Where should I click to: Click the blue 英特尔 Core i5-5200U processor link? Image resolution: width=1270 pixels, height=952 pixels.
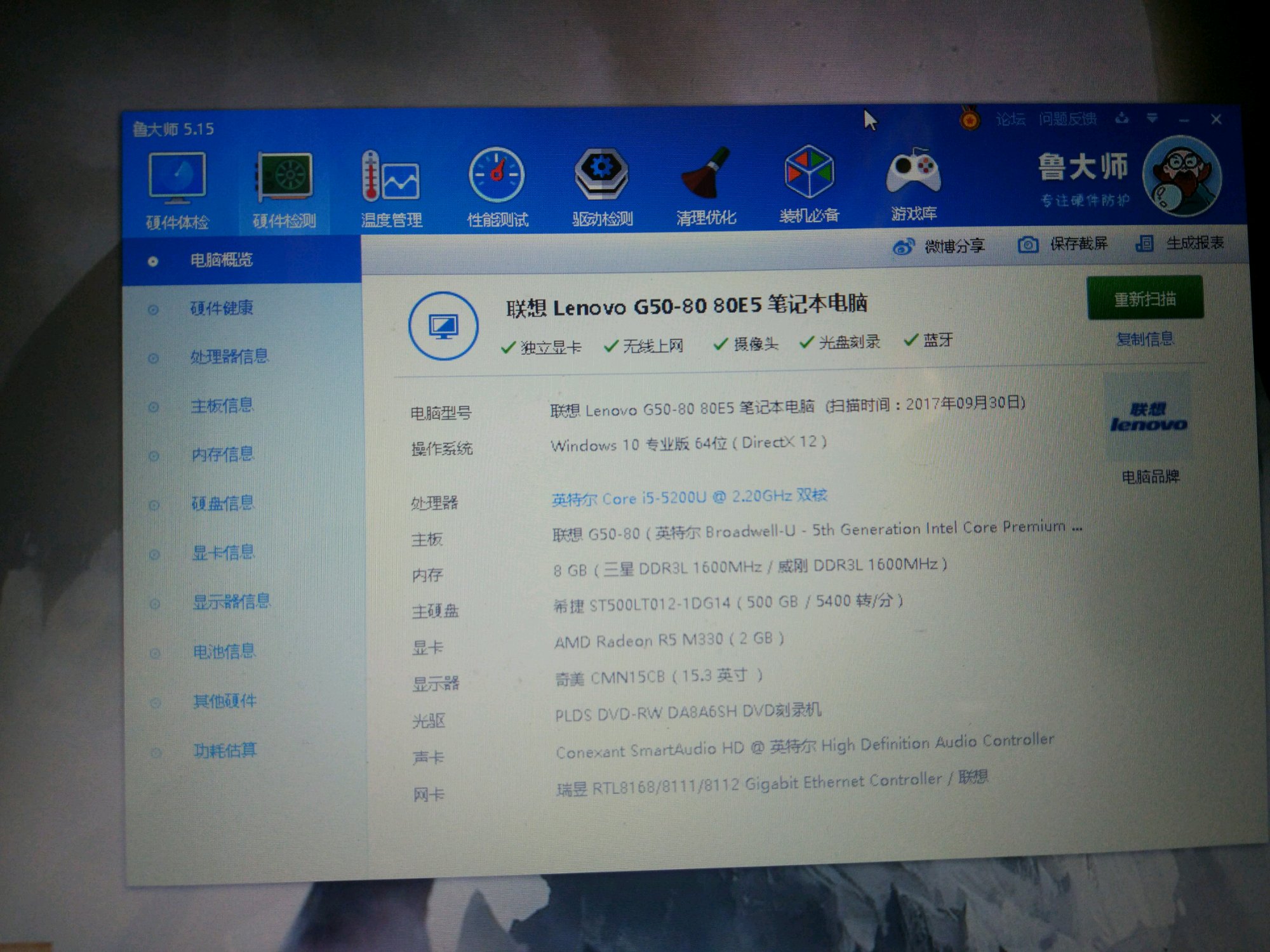coord(689,497)
